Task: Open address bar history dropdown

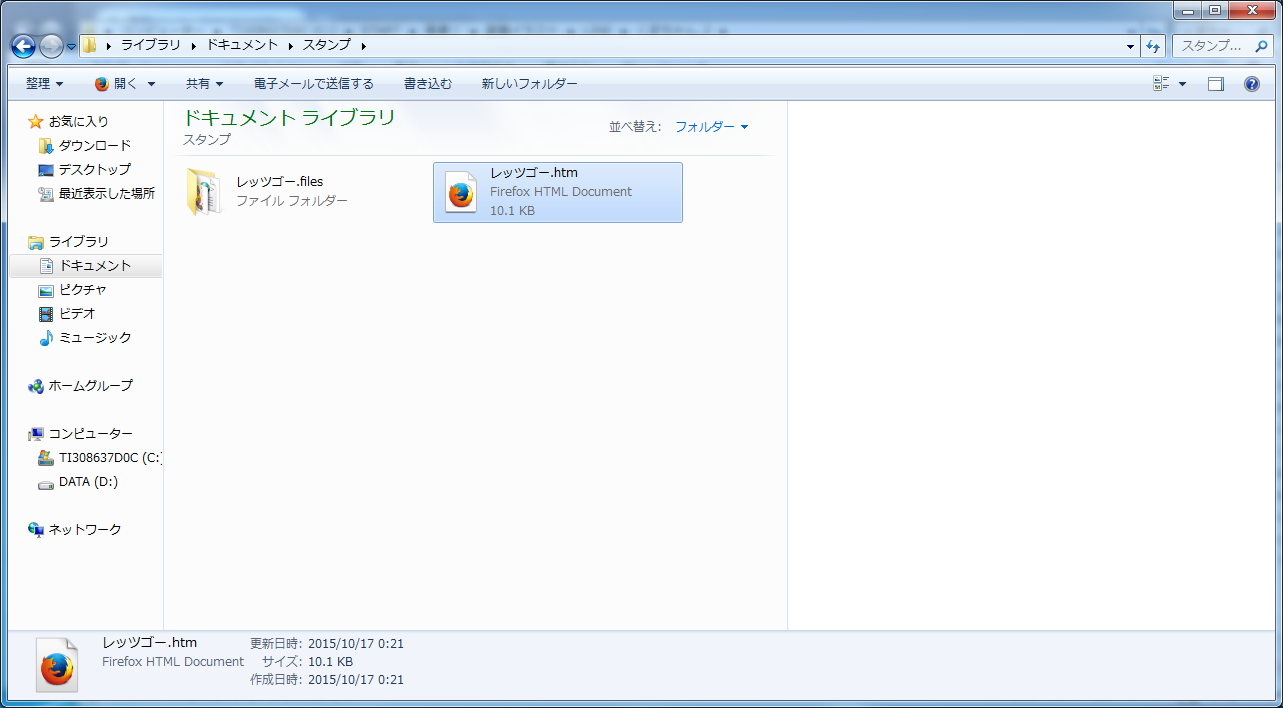Action: pos(1131,46)
